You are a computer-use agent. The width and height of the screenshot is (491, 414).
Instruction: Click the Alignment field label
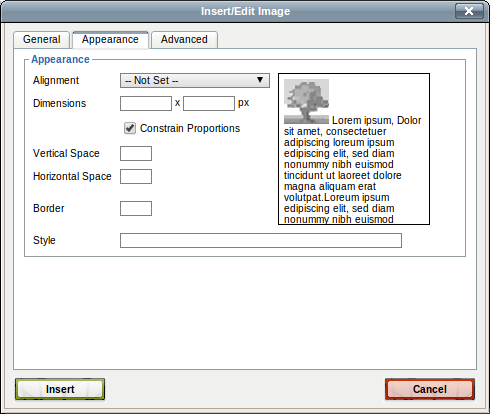coord(56,80)
